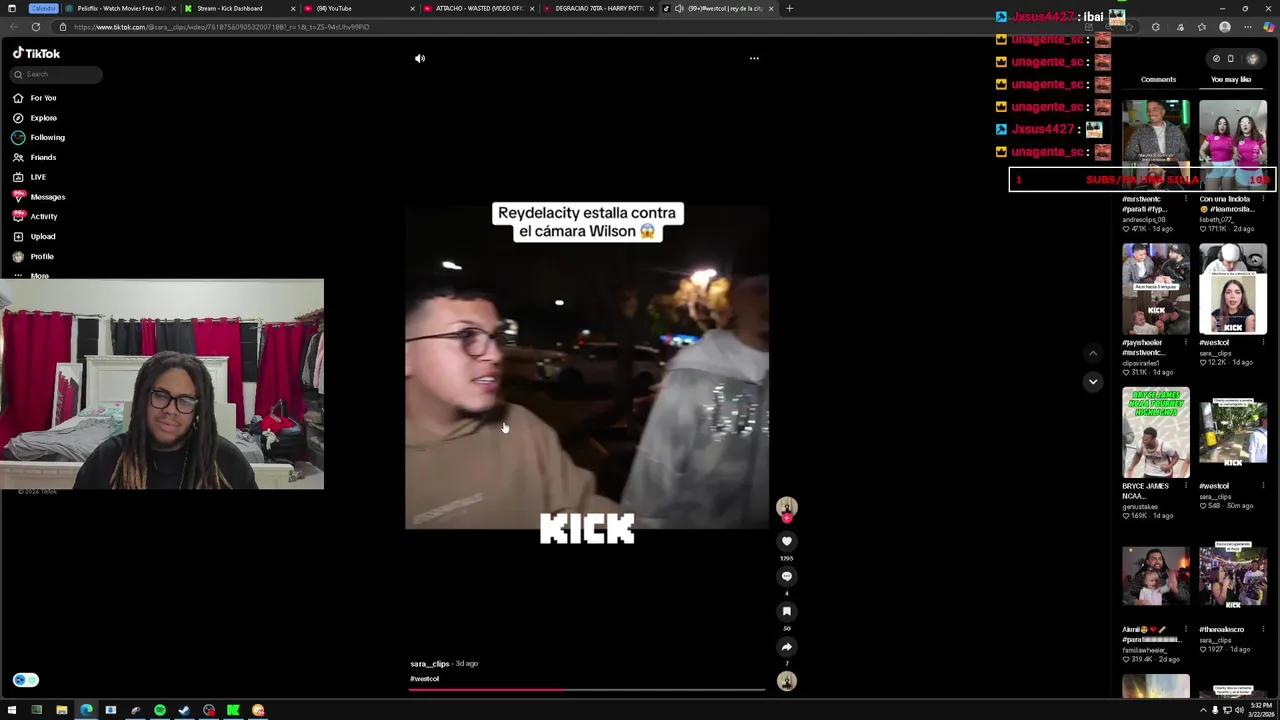The height and width of the screenshot is (720, 1280).
Task: Open the lisbeth_077_ creator link
Action: (1217, 220)
